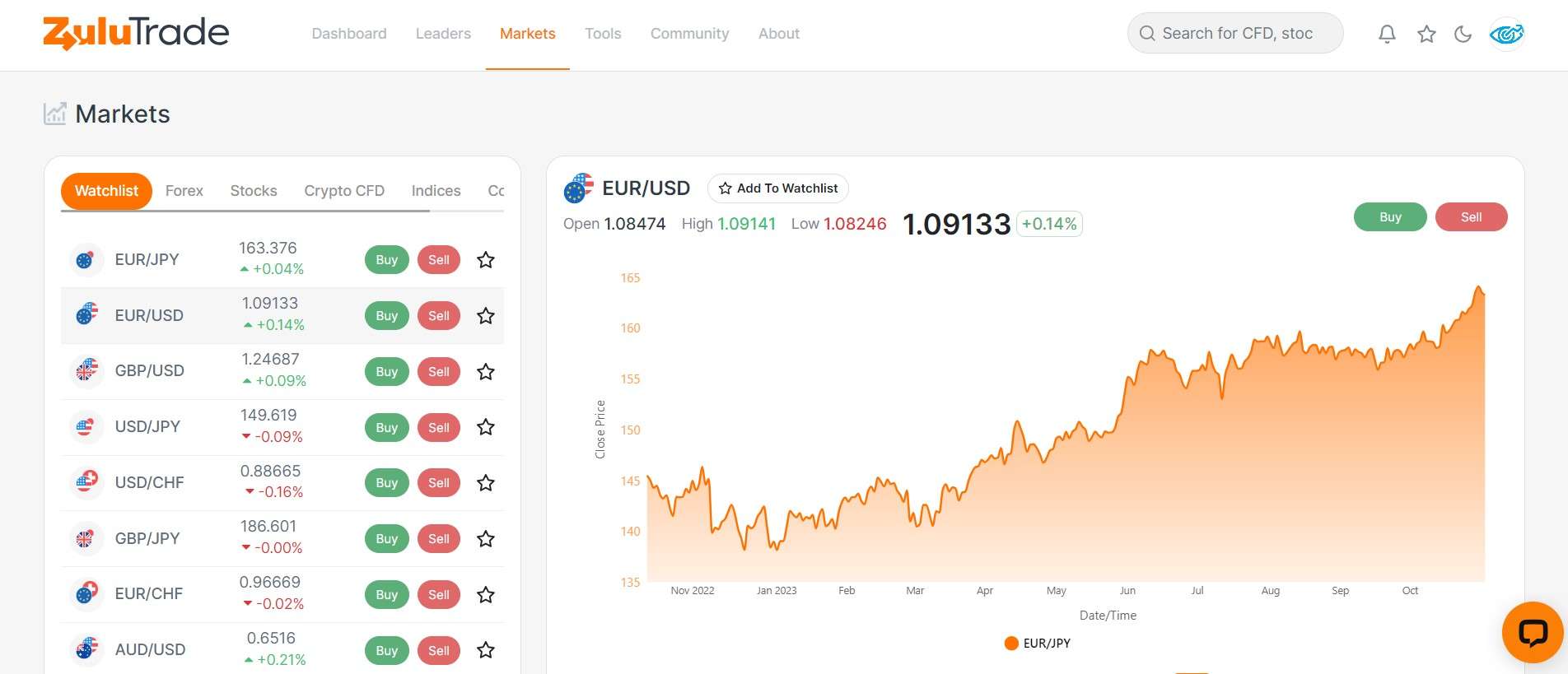Toggle dark mode moon icon
1568x674 pixels.
[1463, 34]
